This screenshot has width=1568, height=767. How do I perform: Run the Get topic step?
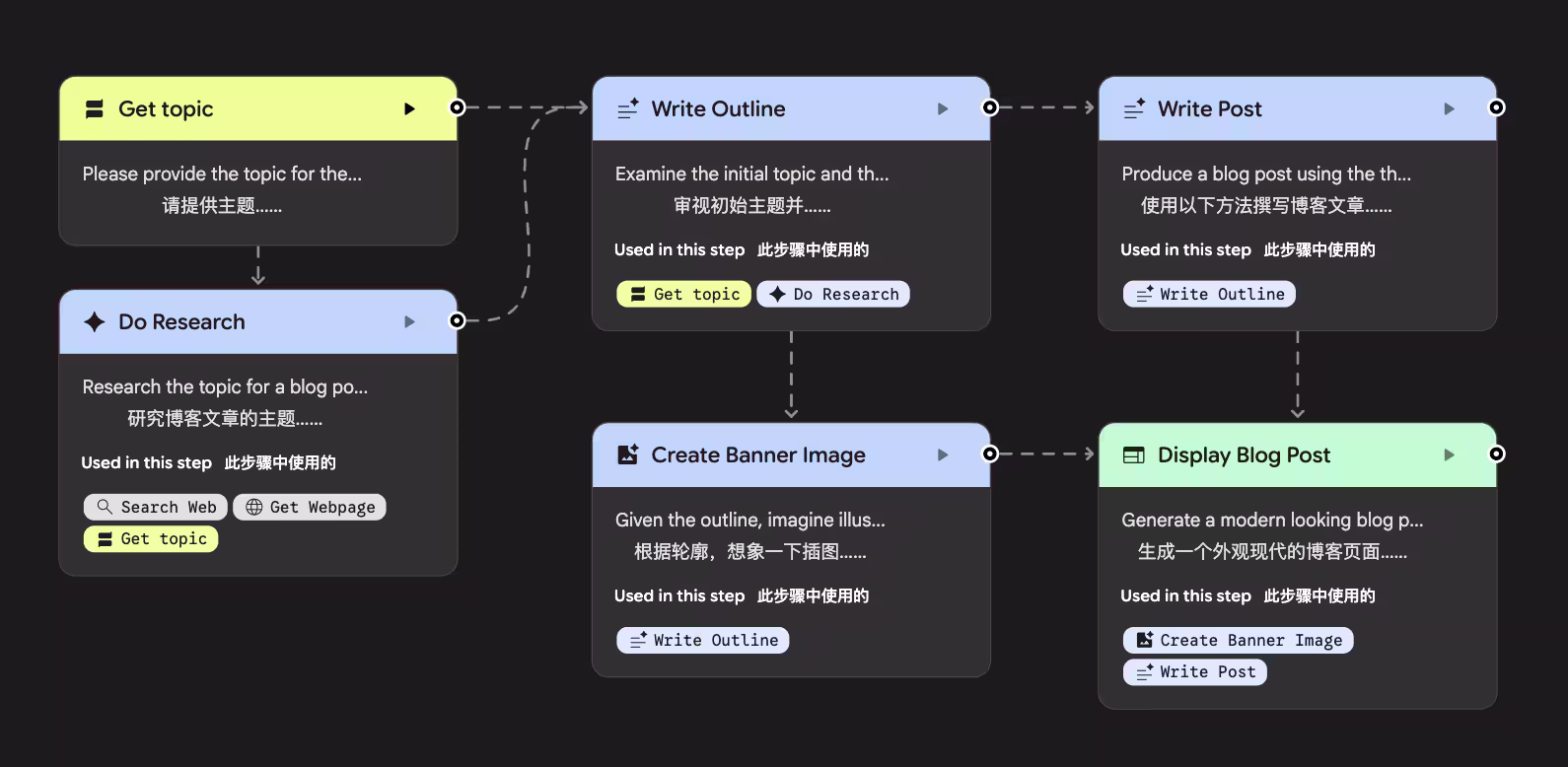409,109
